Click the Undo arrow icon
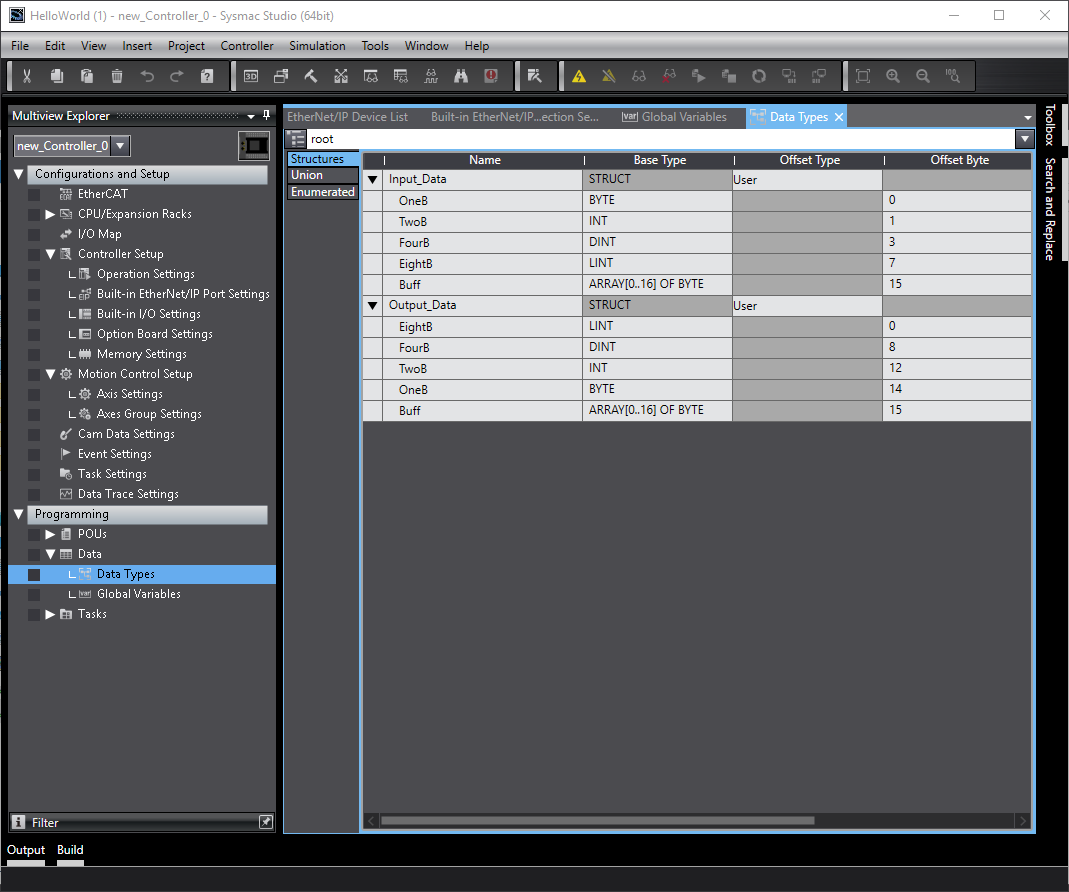 point(147,76)
